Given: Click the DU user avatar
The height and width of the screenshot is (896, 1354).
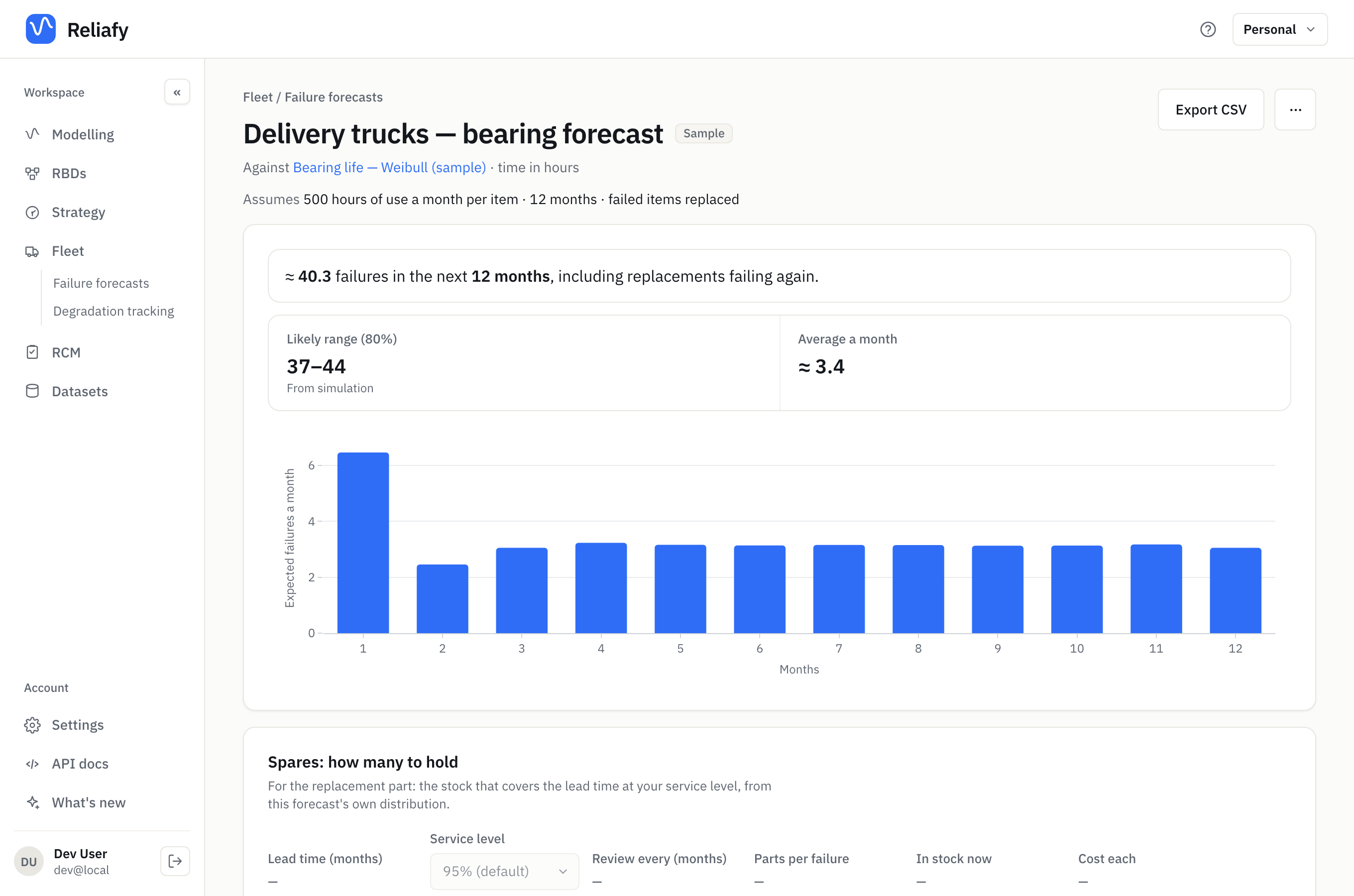Looking at the screenshot, I should 28,861.
